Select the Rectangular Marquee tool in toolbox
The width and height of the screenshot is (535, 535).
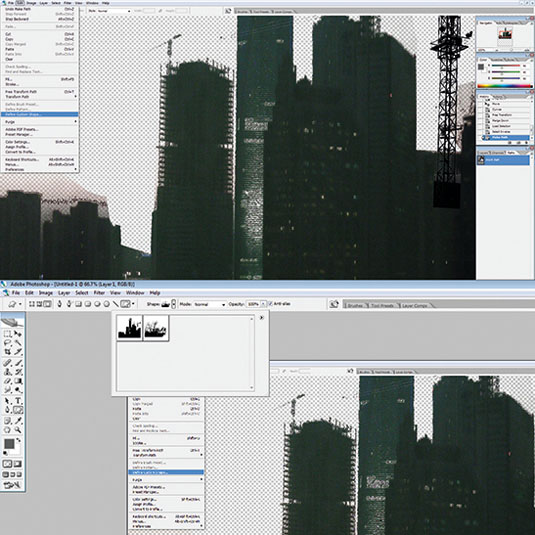pos(7,334)
